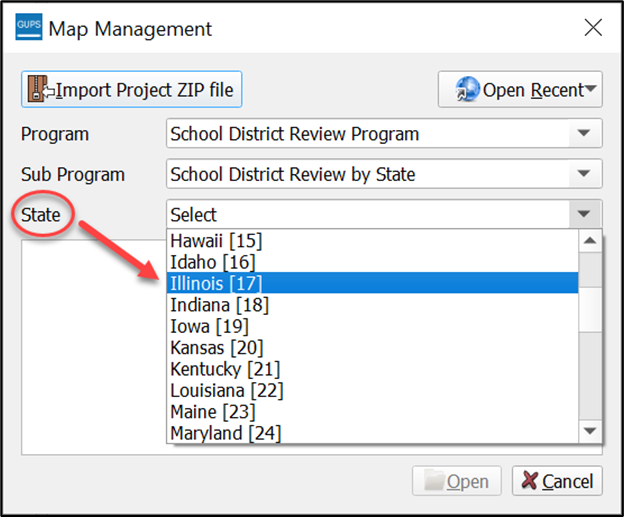The height and width of the screenshot is (517, 624).
Task: Select Illinois [17] from the state list
Action: tap(372, 283)
